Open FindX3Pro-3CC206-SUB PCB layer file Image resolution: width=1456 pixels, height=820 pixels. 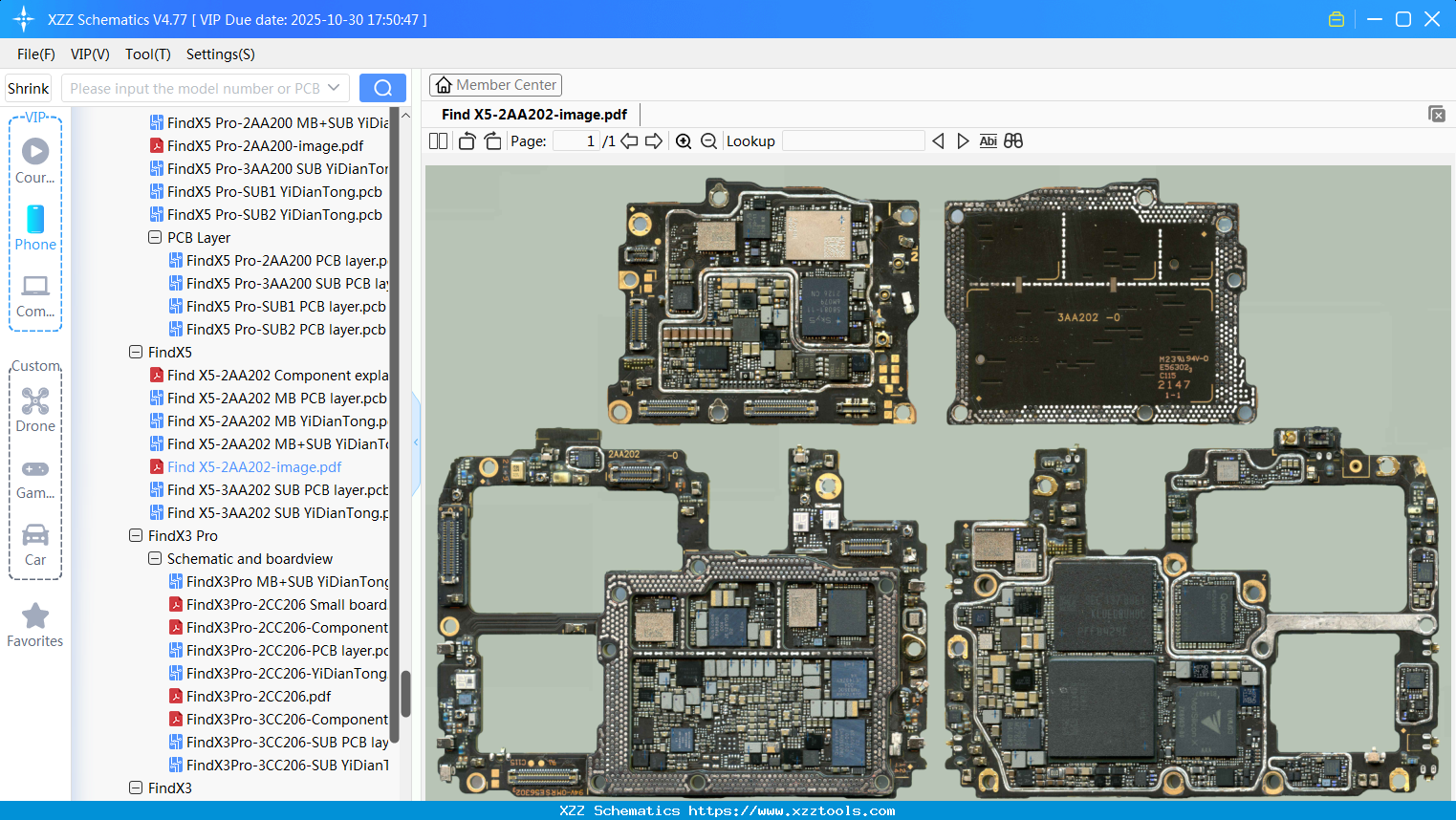pos(278,742)
